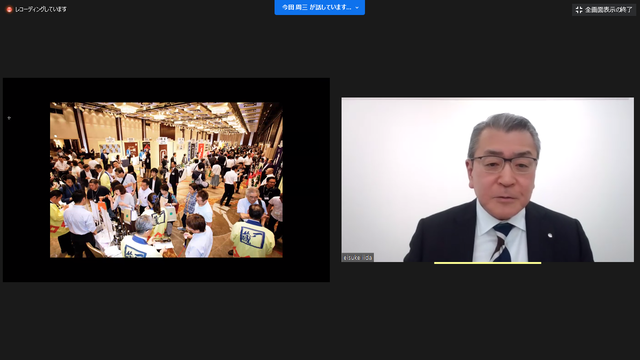This screenshot has width=640, height=360.
Task: Click the exit full screen arrows icon
Action: point(579,10)
